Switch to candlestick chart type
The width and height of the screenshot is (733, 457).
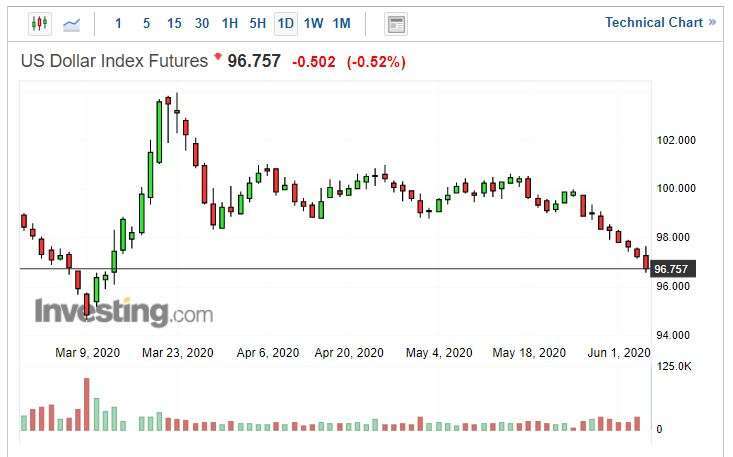(40, 23)
